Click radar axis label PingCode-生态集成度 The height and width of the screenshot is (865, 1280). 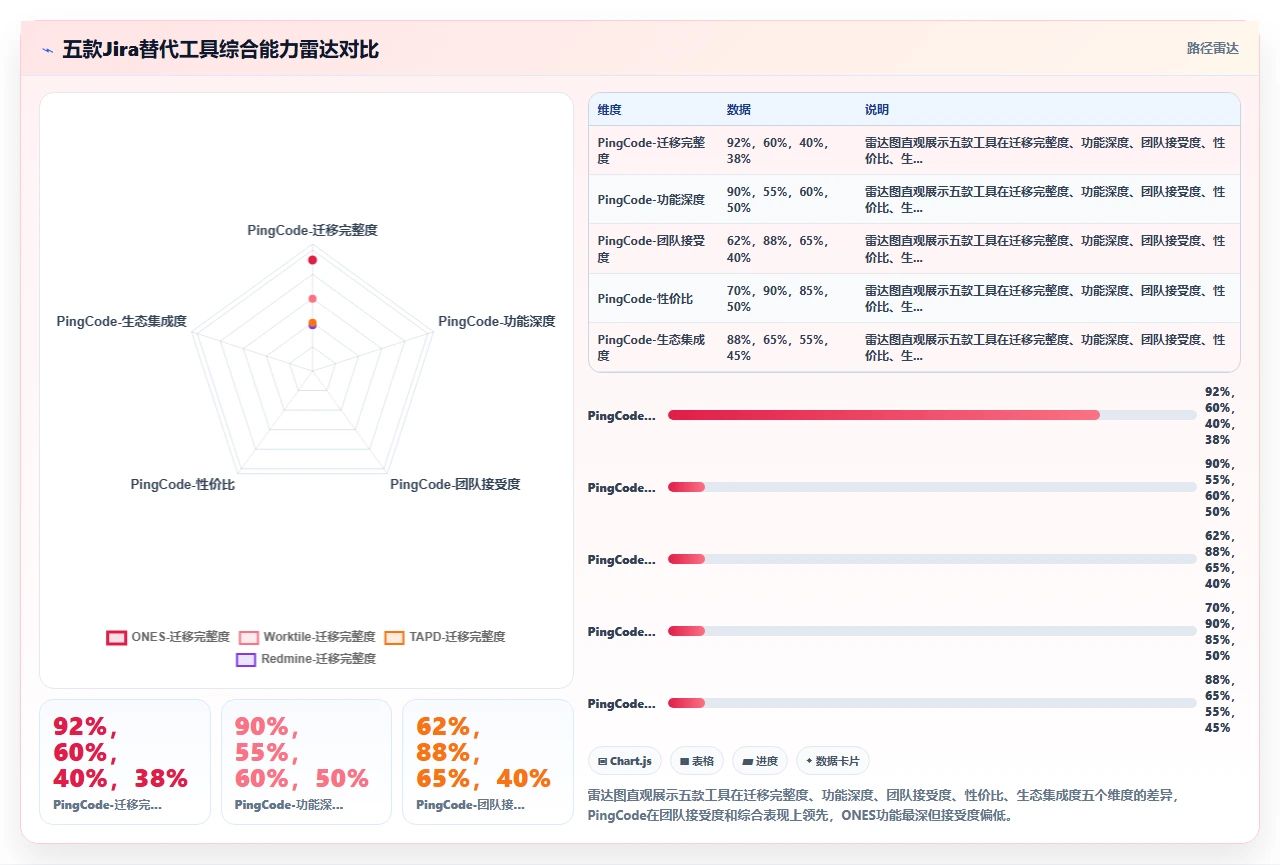(122, 321)
